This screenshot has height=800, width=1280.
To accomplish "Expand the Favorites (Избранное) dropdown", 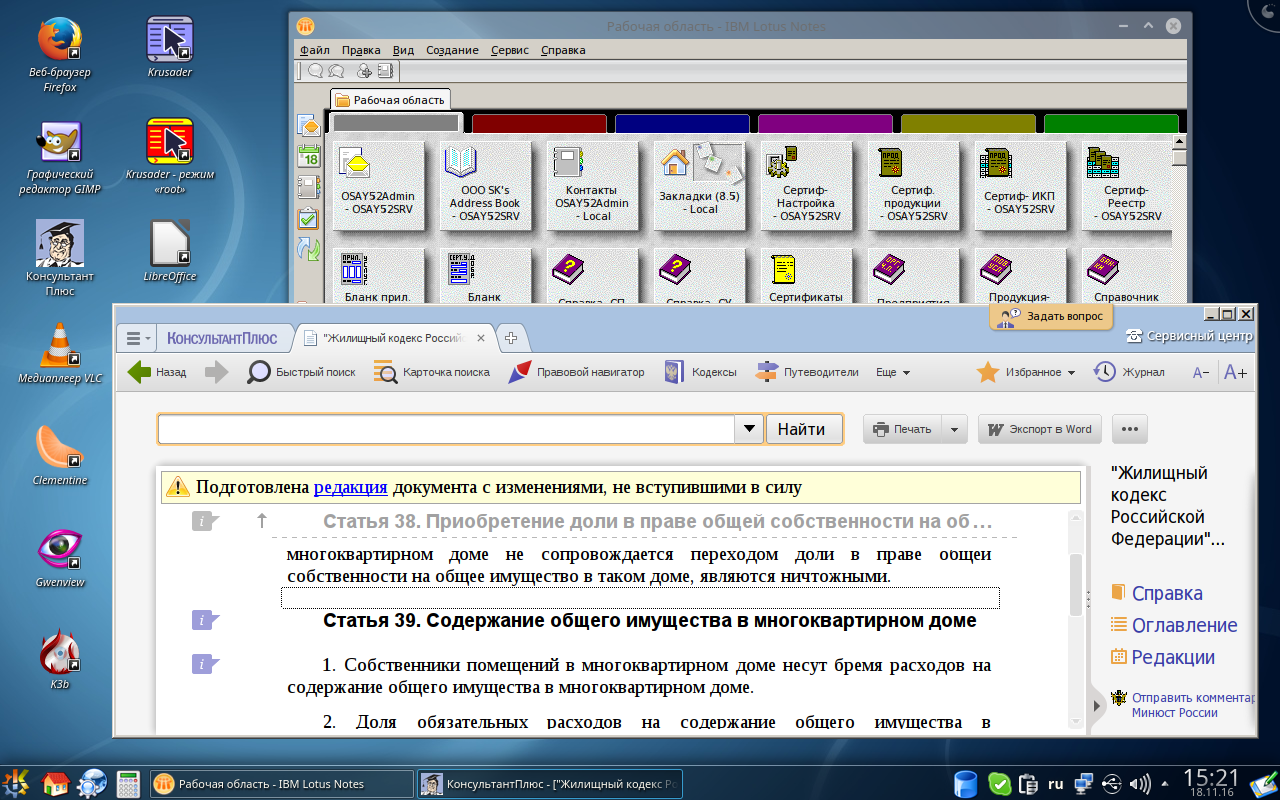I will [x=1071, y=373].
